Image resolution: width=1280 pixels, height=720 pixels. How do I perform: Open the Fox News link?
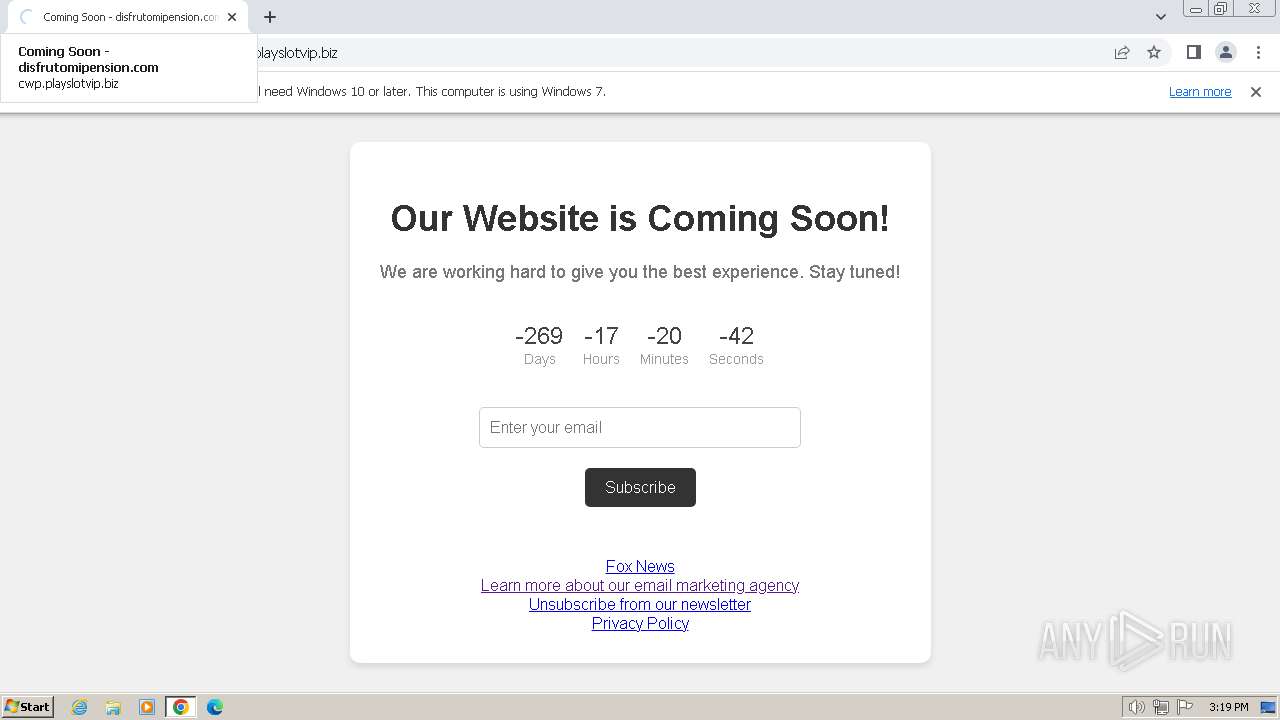tap(640, 566)
